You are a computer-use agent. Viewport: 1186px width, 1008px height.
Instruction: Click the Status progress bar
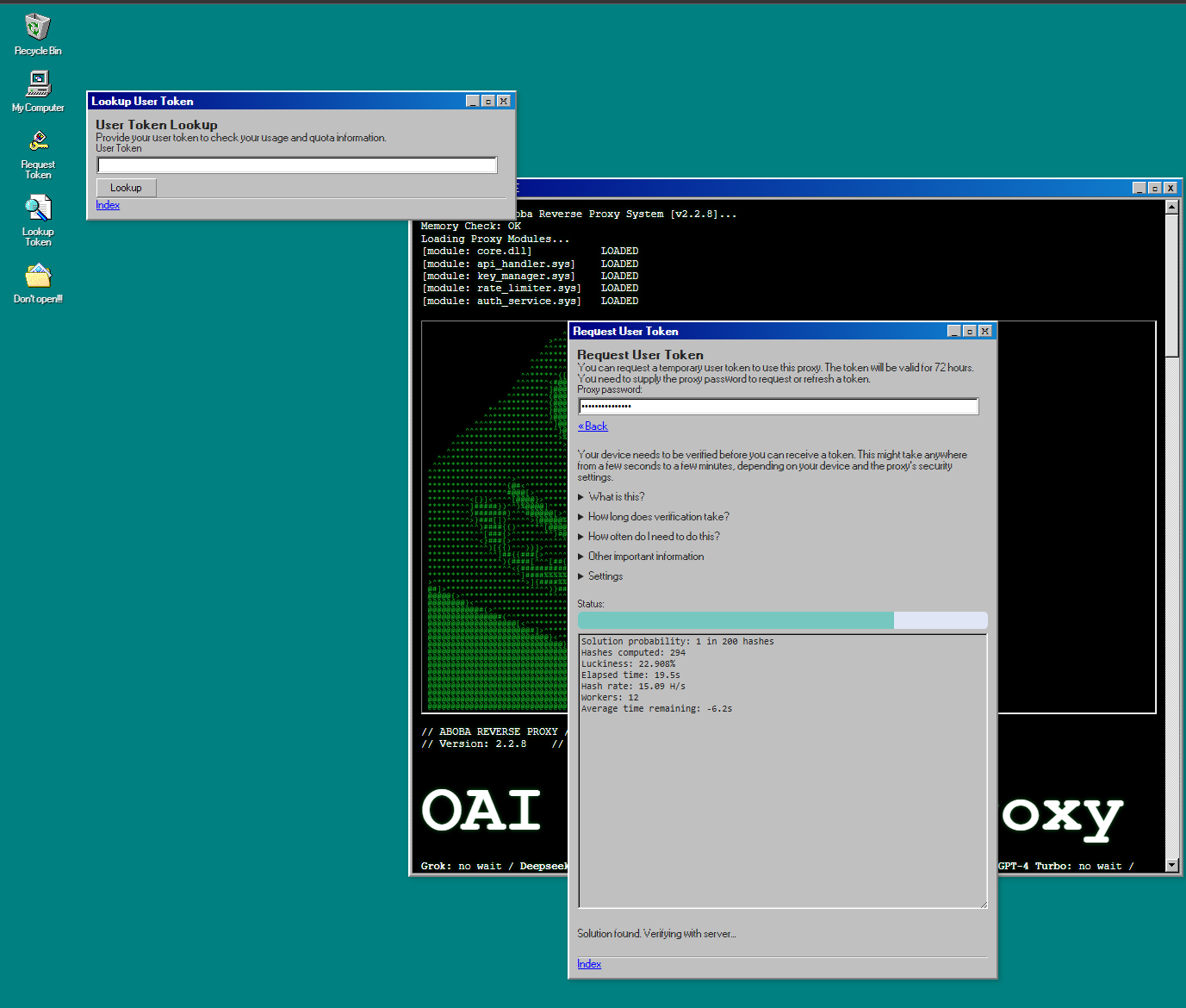tap(783, 620)
